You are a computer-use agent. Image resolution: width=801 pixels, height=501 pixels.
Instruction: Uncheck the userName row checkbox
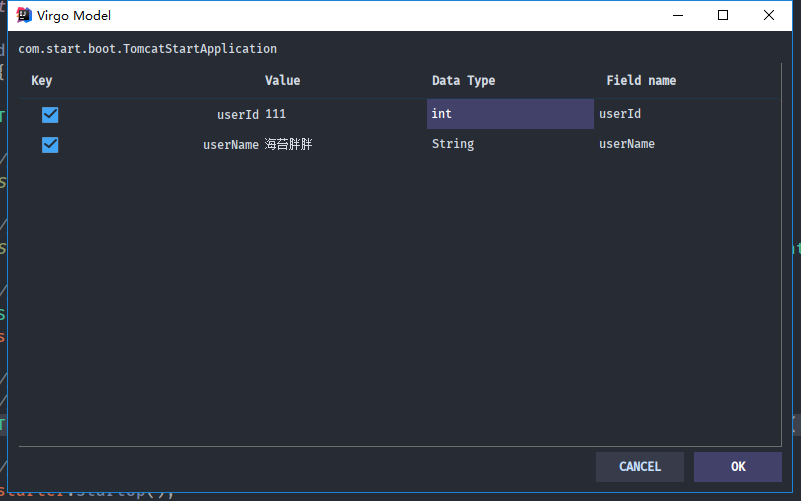coord(50,145)
